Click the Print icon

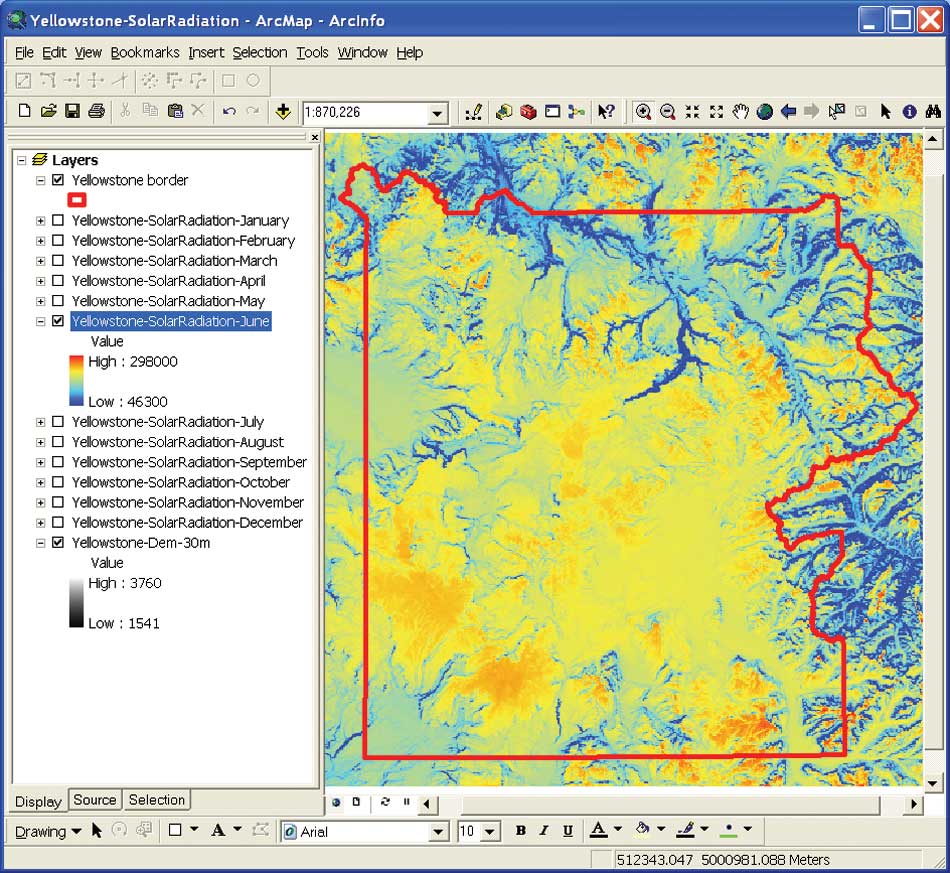(96, 112)
